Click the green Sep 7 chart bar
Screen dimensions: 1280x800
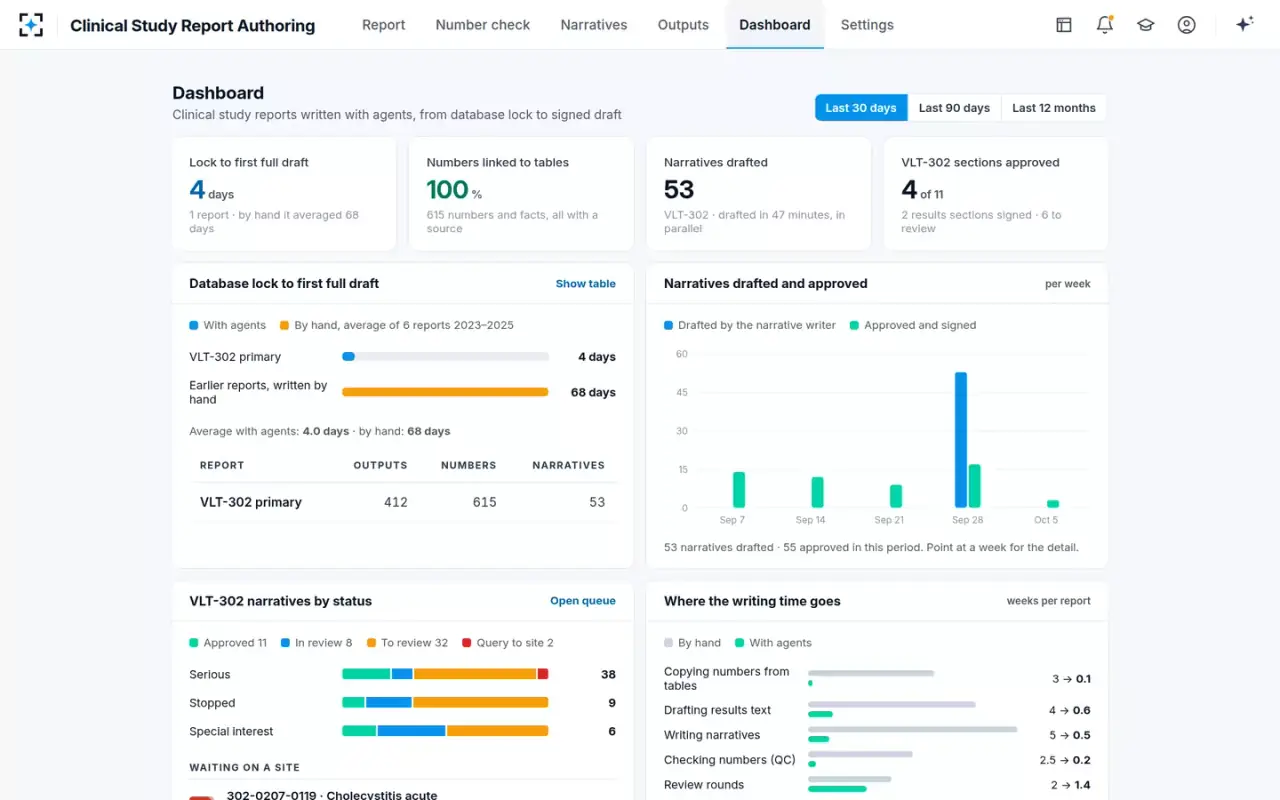(x=739, y=490)
